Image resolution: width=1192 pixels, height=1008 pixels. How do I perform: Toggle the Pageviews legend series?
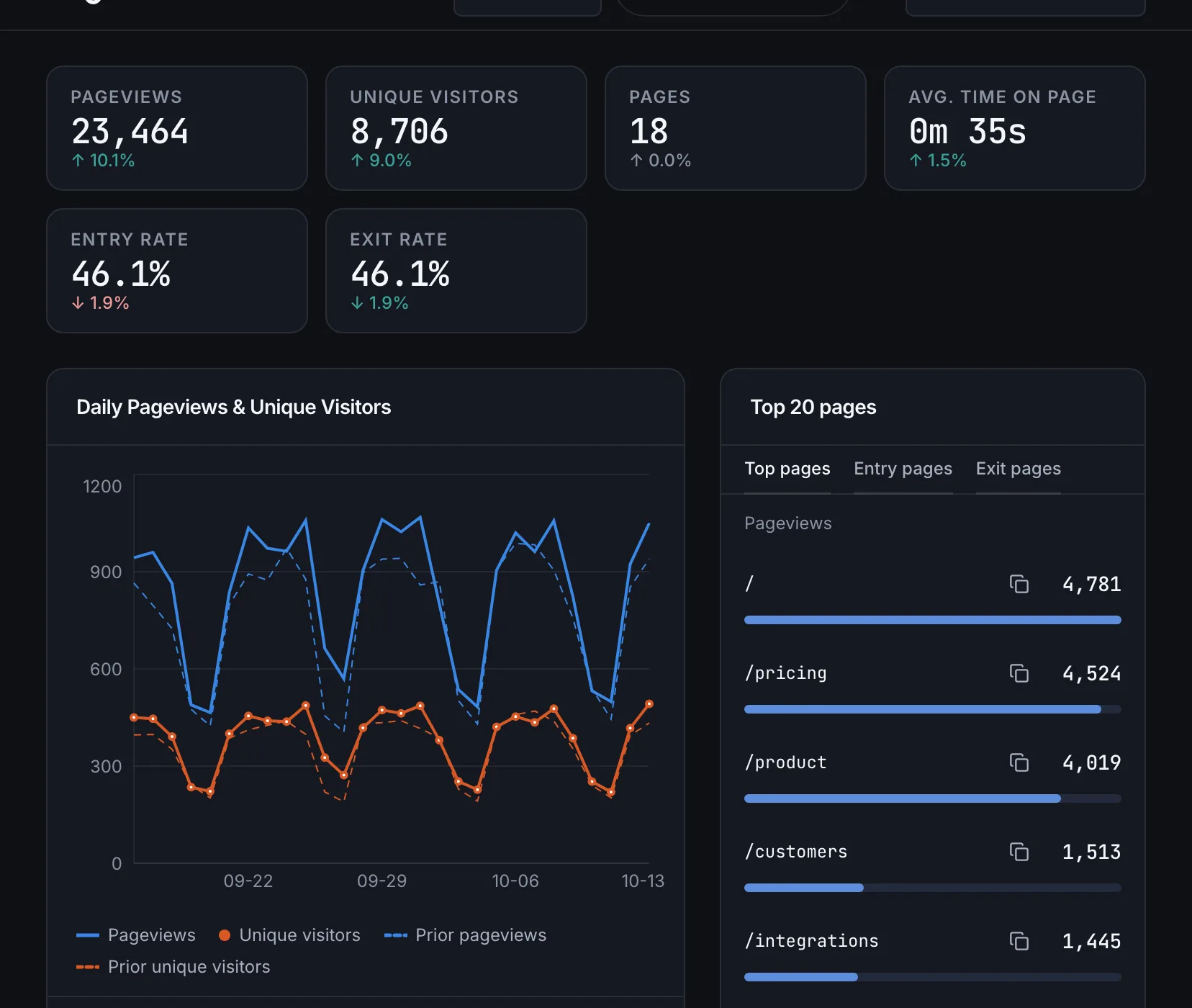tap(136, 935)
